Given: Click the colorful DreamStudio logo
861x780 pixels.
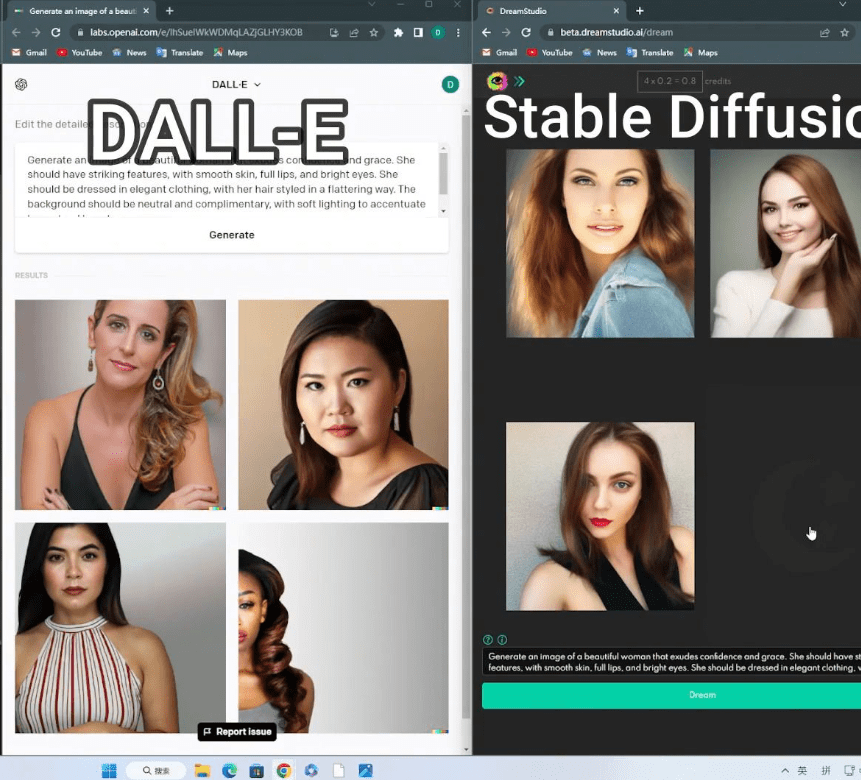Looking at the screenshot, I should [497, 81].
